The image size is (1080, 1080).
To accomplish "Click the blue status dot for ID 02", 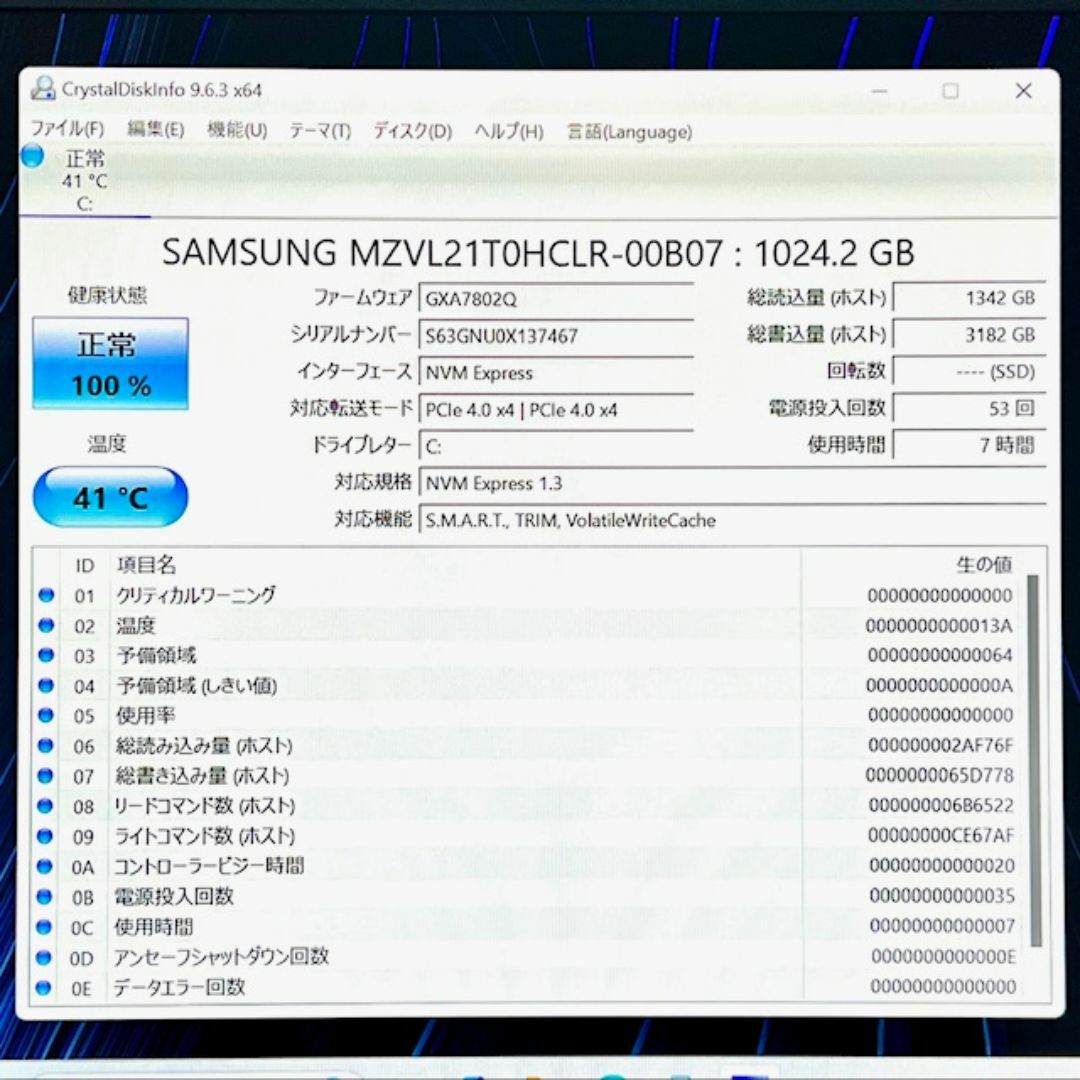I will point(46,625).
